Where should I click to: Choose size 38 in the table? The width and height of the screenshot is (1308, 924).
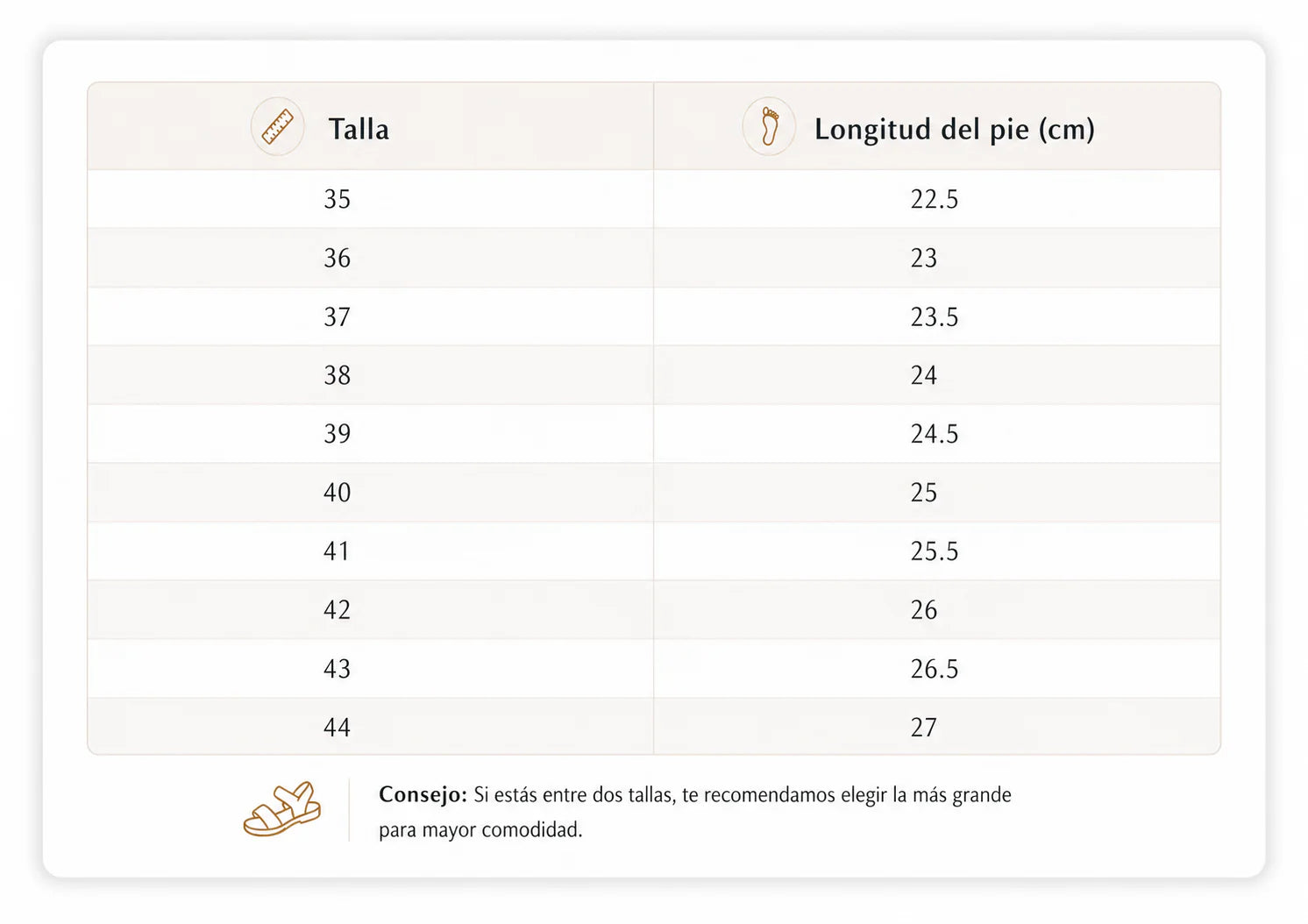tap(337, 375)
